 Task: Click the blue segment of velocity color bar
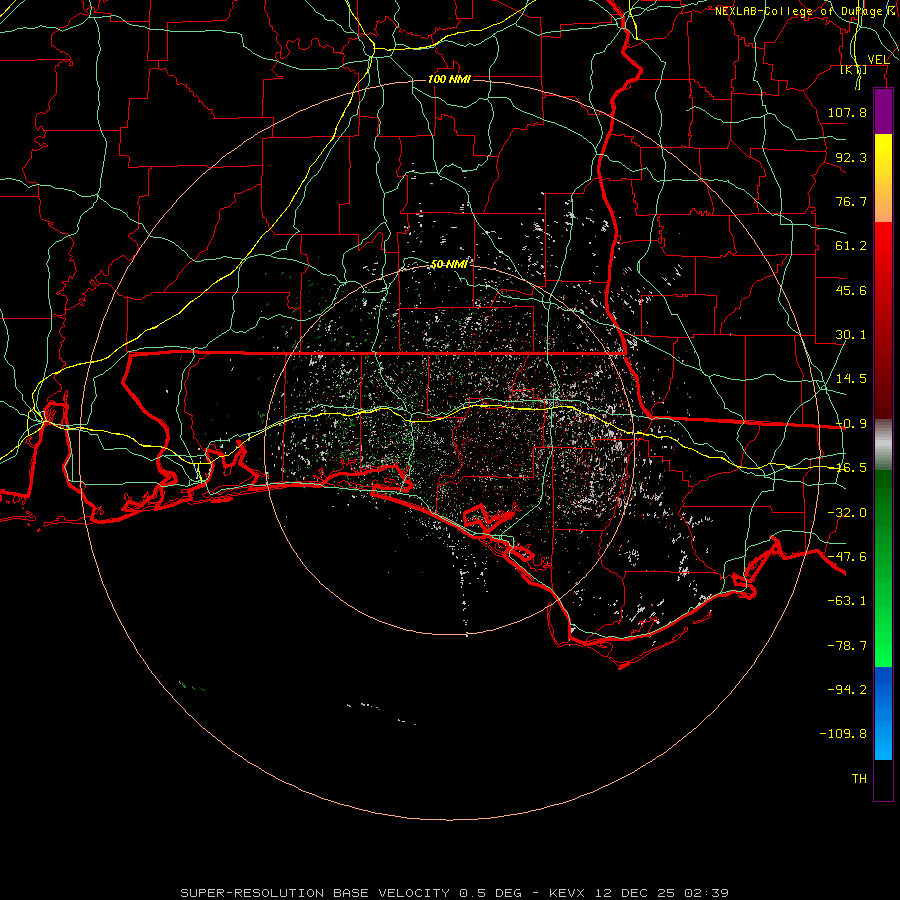(883, 713)
